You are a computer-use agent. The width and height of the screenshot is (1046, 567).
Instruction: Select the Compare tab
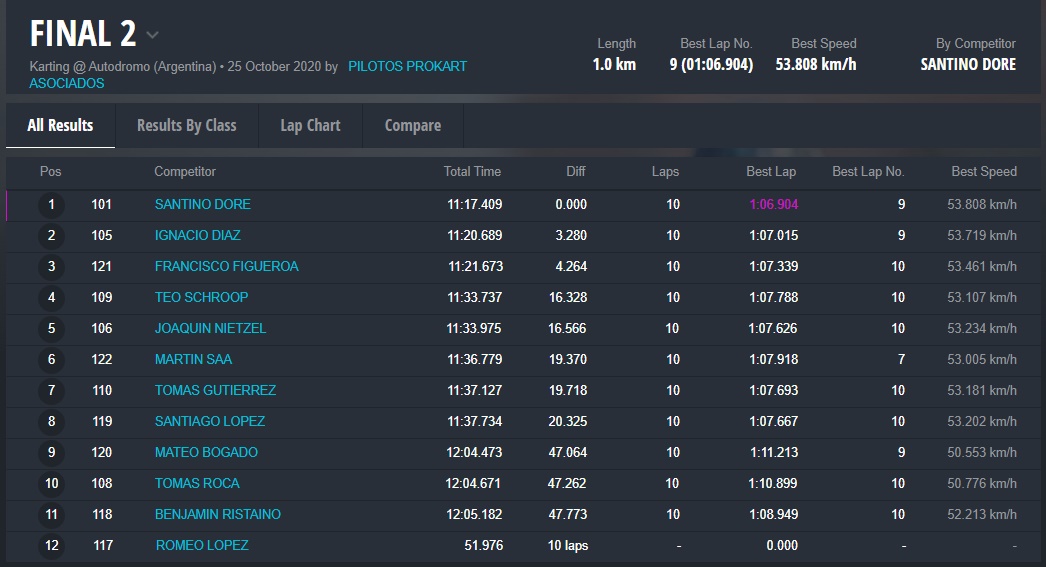(412, 125)
